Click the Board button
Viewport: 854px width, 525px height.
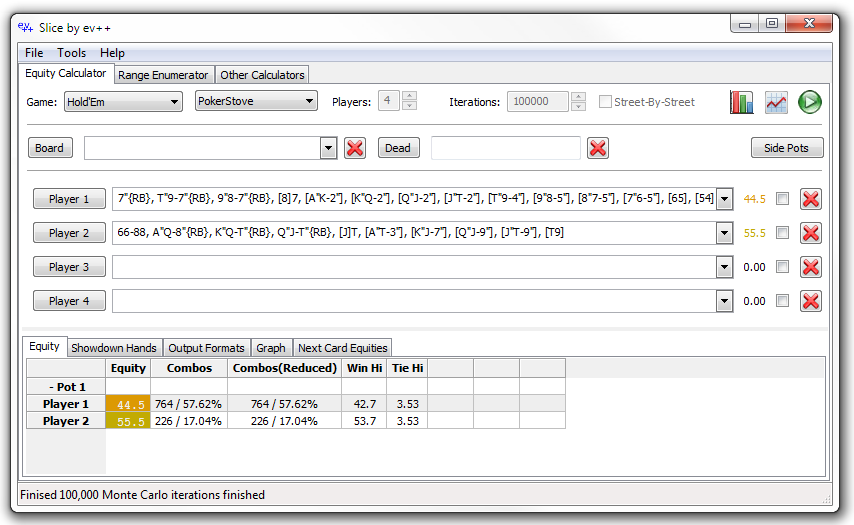(50, 148)
